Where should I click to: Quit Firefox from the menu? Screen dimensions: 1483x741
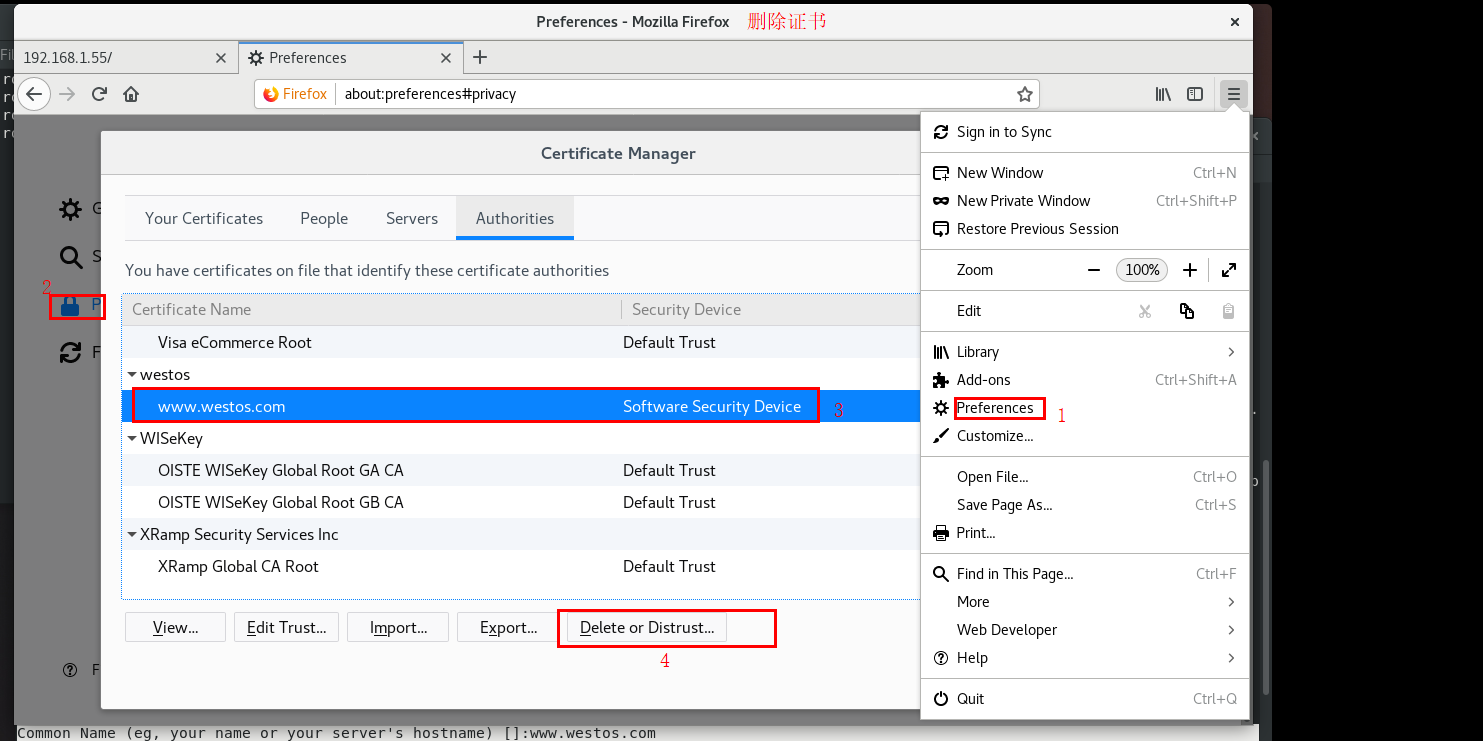pos(1085,699)
